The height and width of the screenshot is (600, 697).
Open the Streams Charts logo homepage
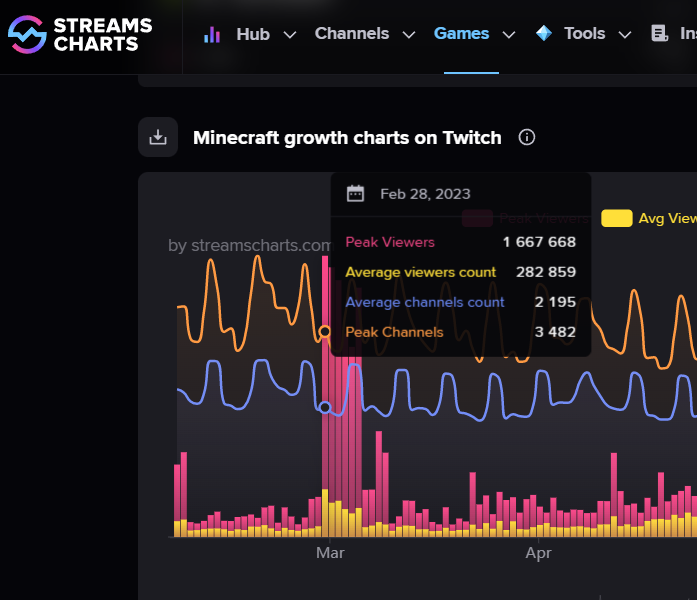click(80, 35)
